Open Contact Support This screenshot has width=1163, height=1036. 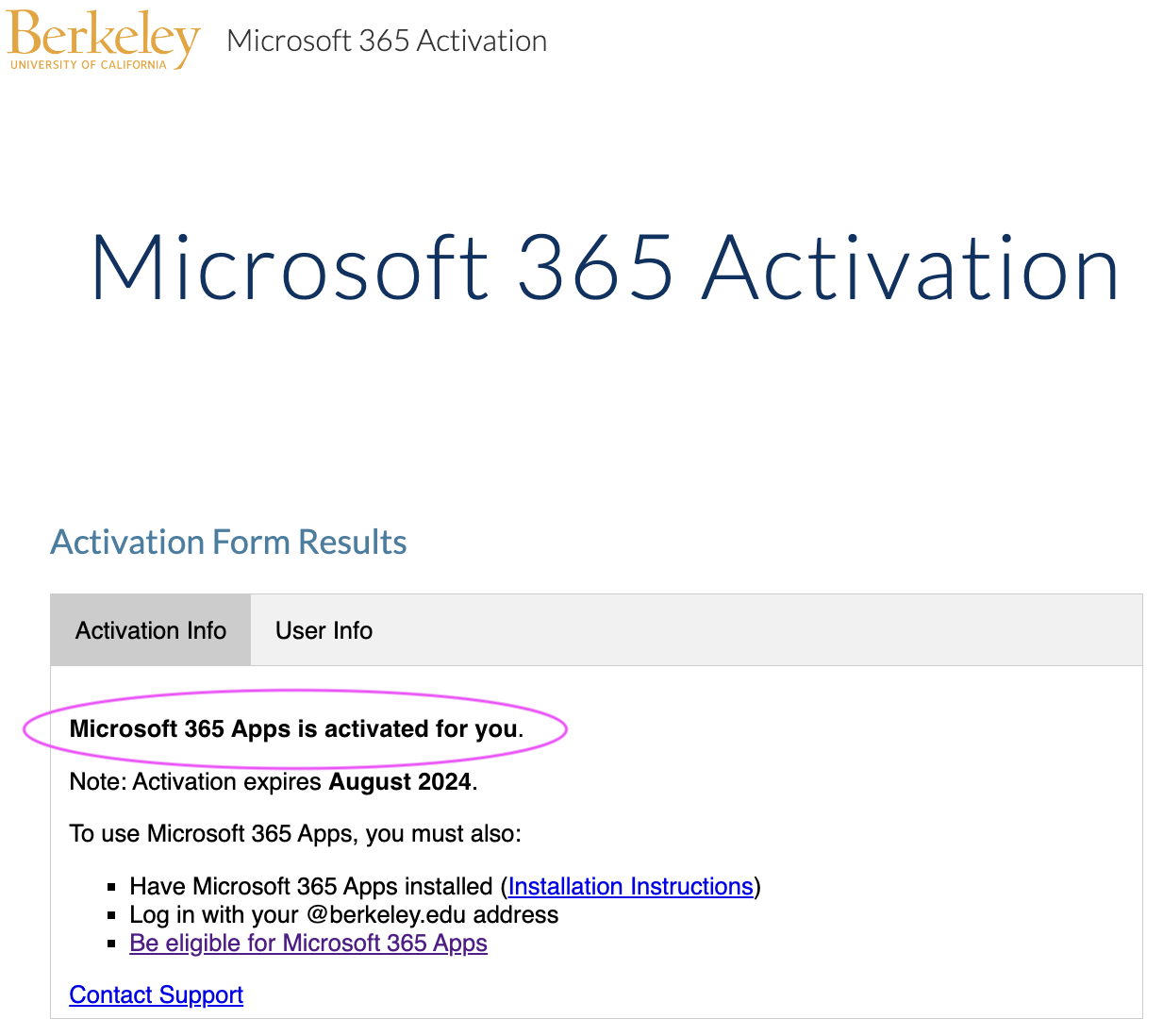pyautogui.click(x=155, y=994)
